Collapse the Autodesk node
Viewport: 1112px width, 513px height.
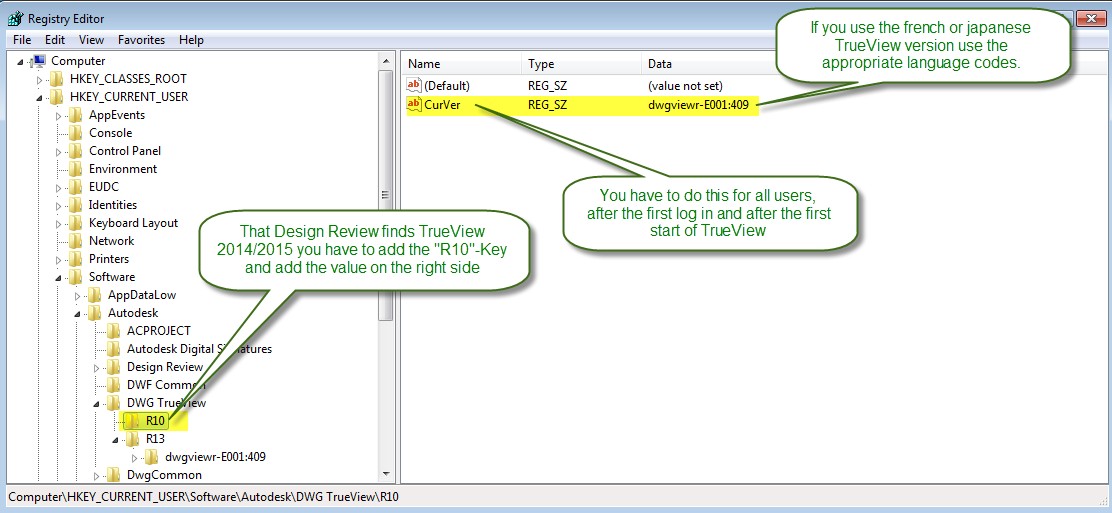pos(78,313)
